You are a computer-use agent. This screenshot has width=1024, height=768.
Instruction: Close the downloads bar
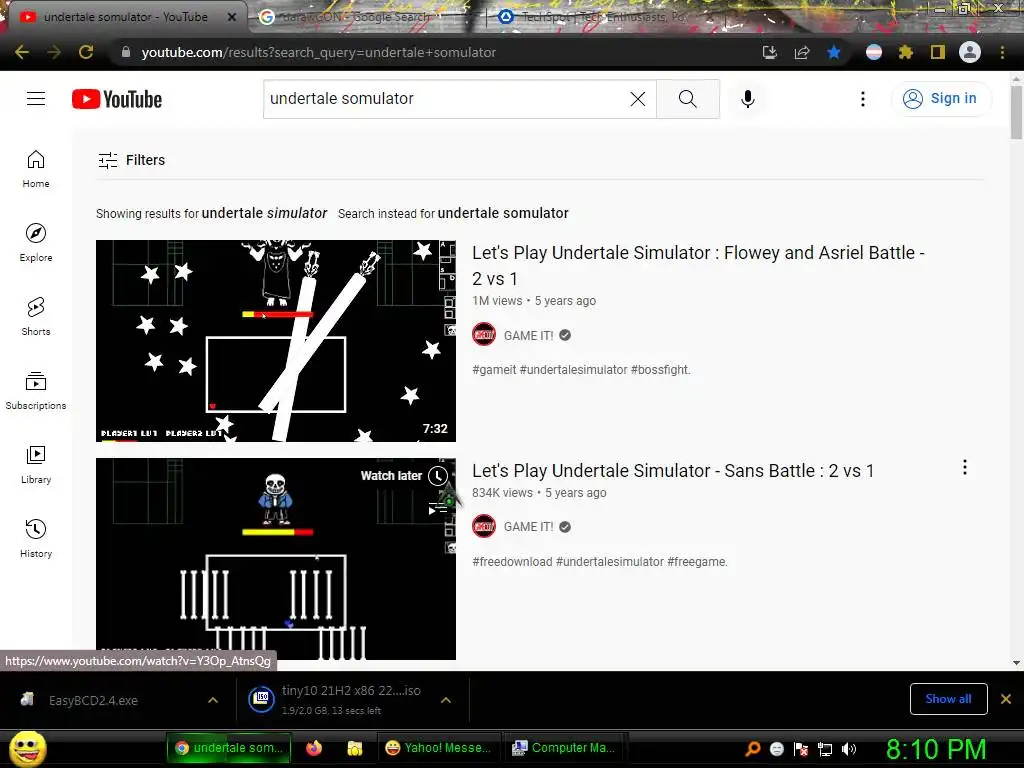1006,699
